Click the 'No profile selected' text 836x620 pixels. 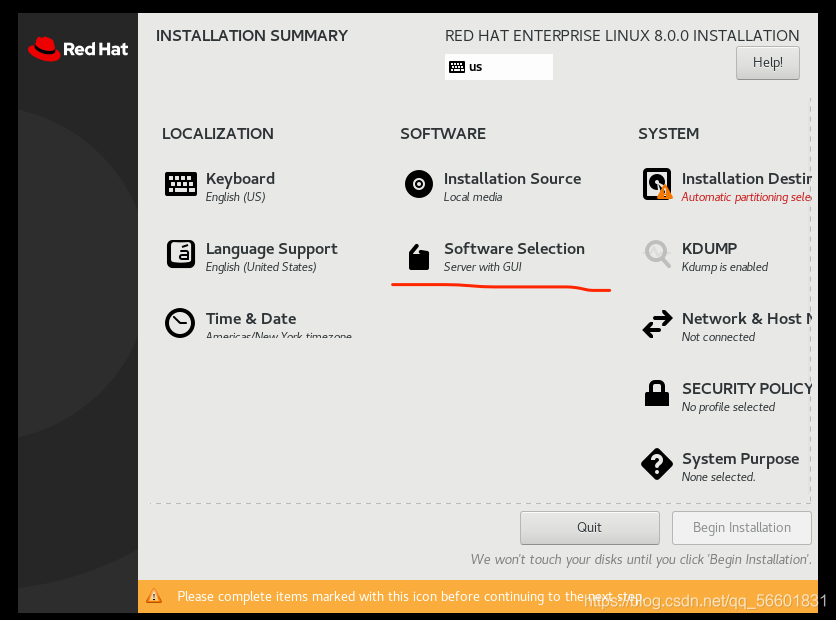[728, 407]
